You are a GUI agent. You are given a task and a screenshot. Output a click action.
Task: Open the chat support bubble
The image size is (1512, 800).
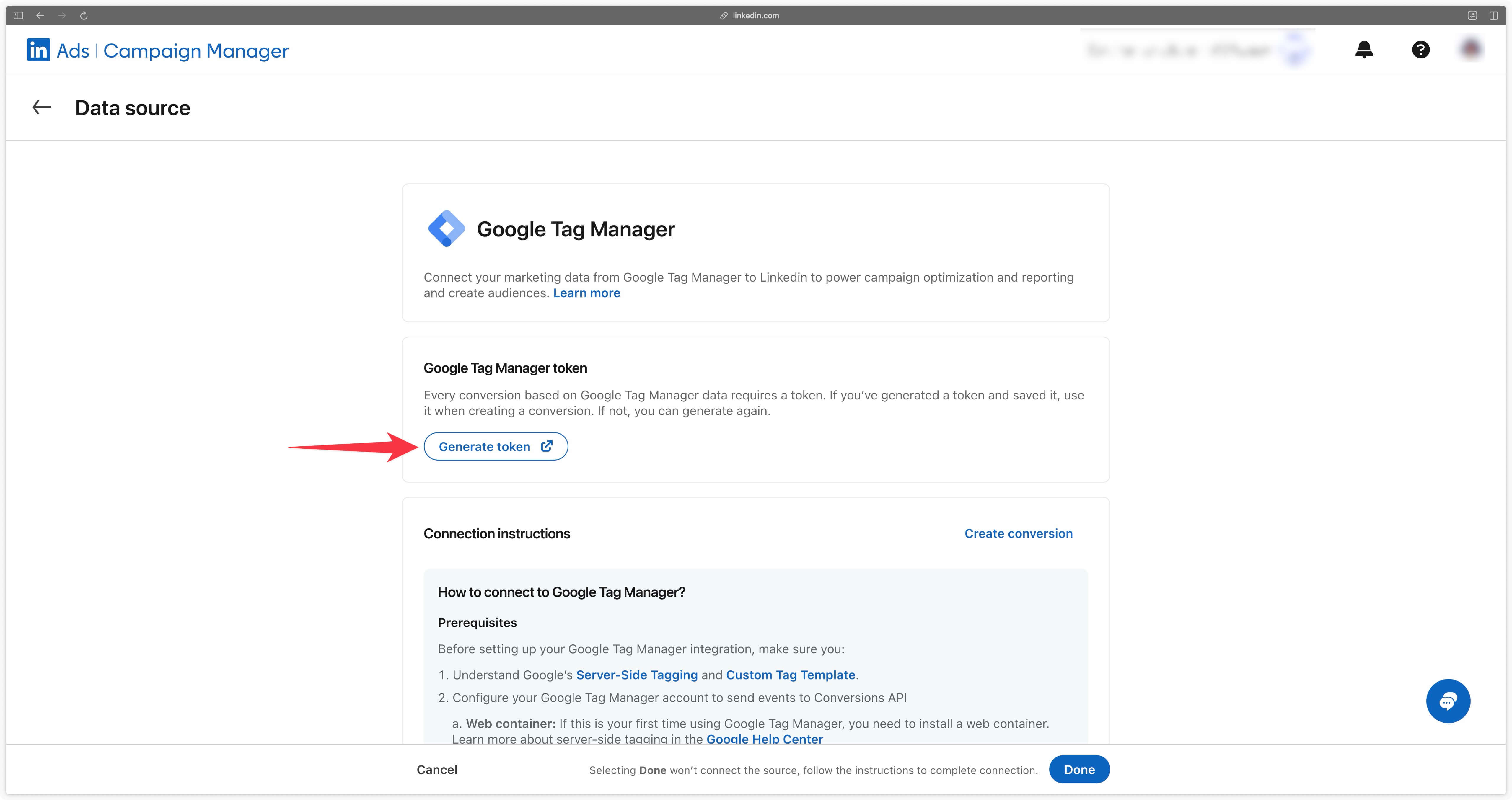point(1448,701)
